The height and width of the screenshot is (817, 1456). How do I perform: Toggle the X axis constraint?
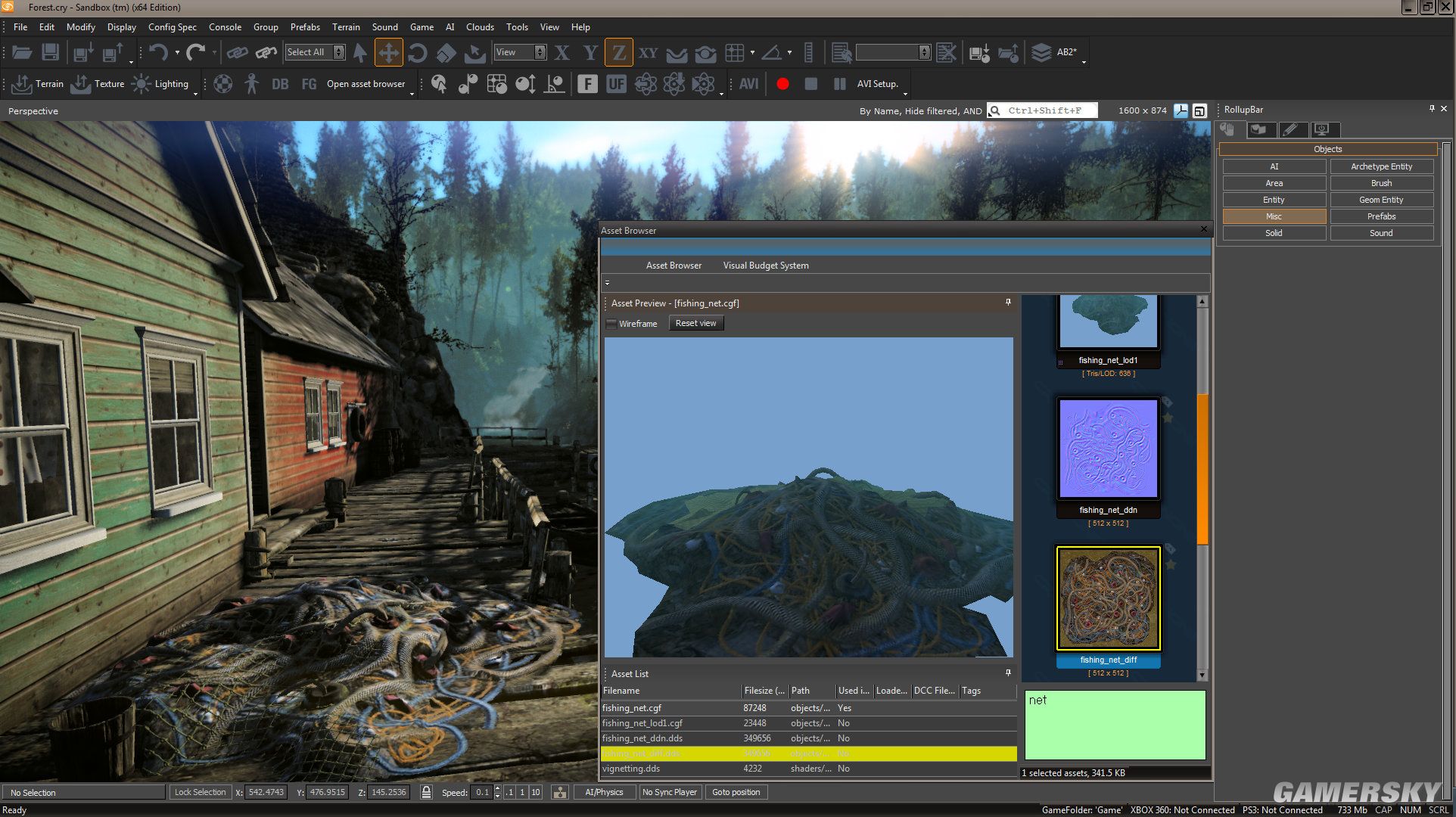point(562,52)
